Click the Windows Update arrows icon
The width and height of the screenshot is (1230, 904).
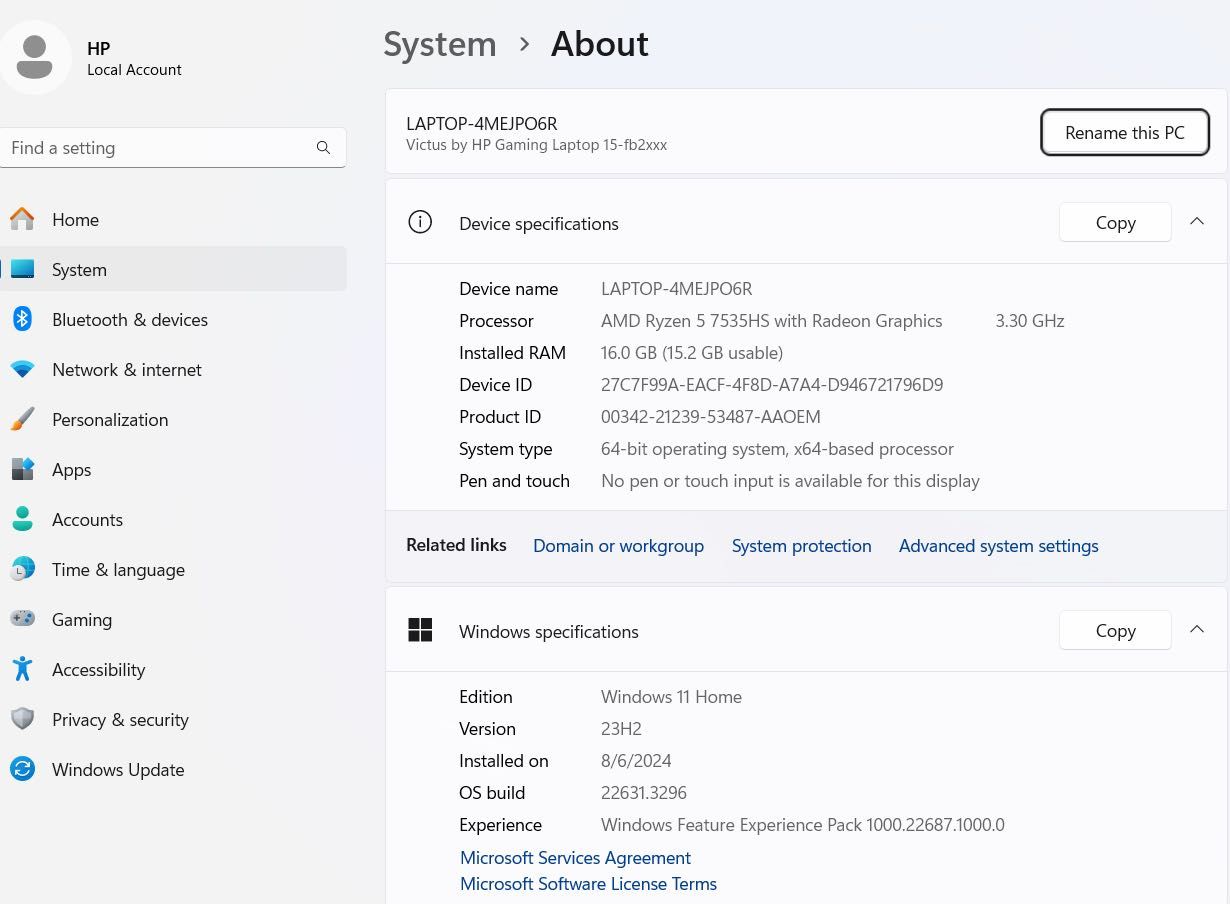pyautogui.click(x=22, y=769)
